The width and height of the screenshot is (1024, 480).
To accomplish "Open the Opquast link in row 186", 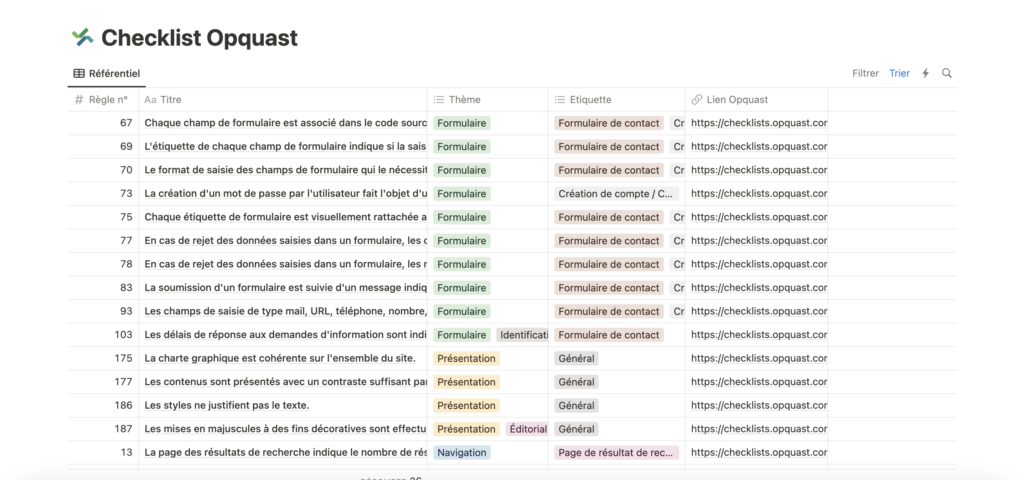I will (759, 405).
